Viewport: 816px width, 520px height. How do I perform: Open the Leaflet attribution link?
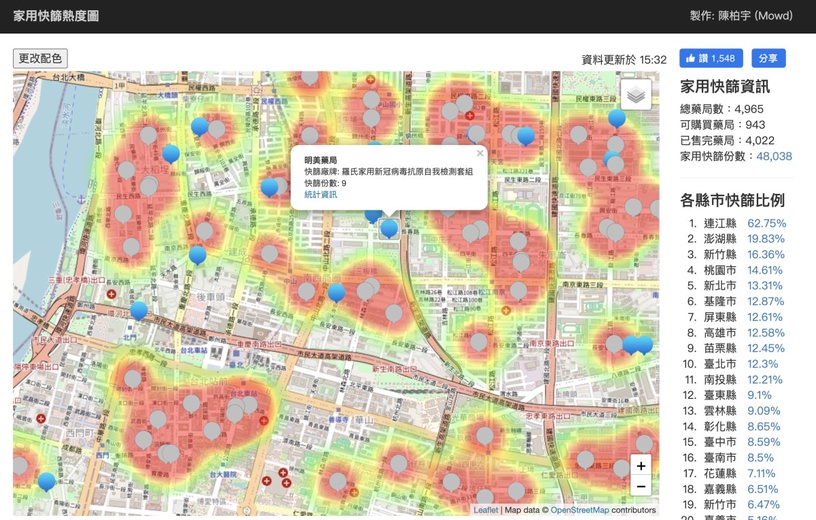point(486,510)
